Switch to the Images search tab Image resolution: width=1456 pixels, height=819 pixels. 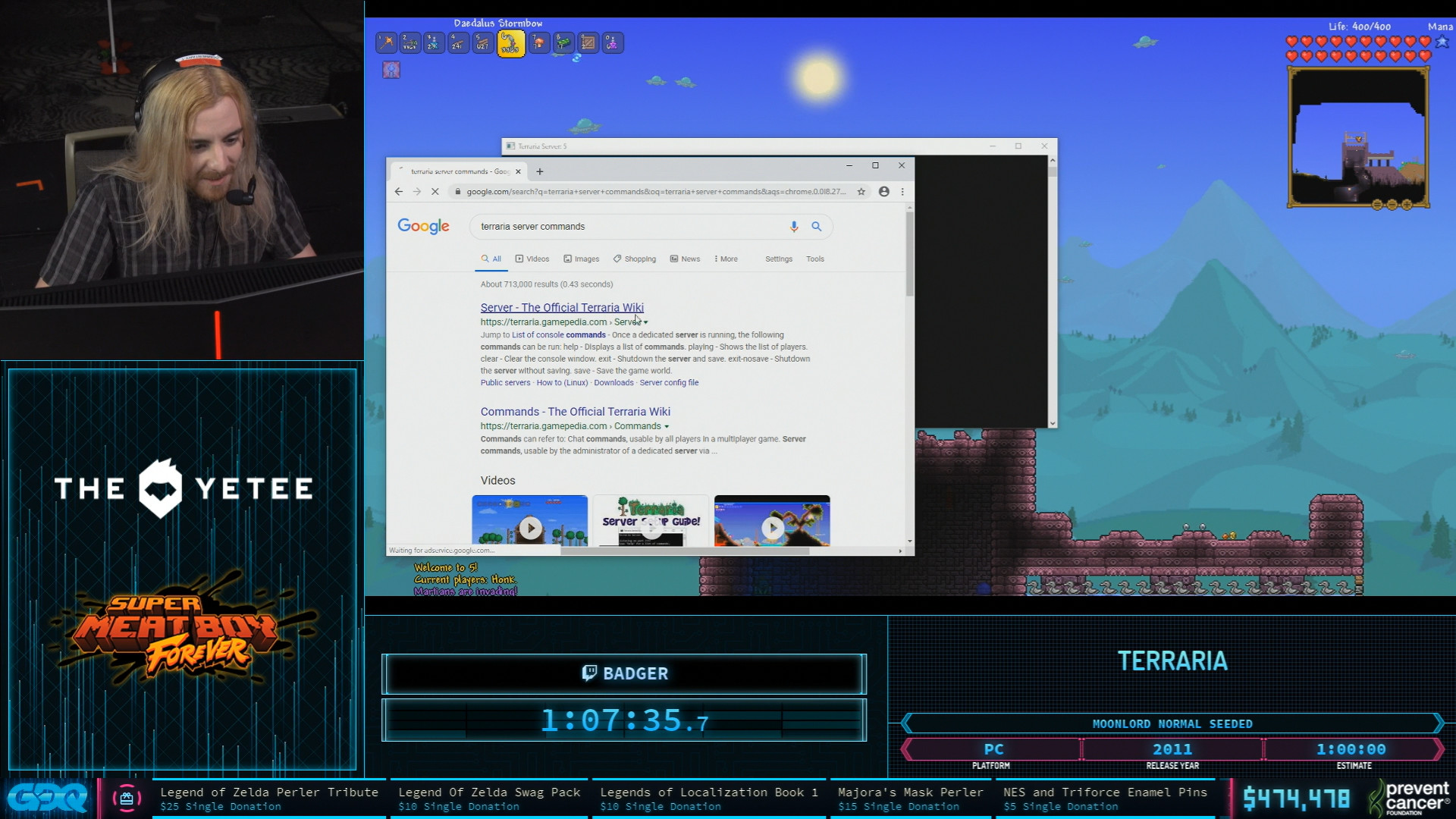pyautogui.click(x=582, y=259)
